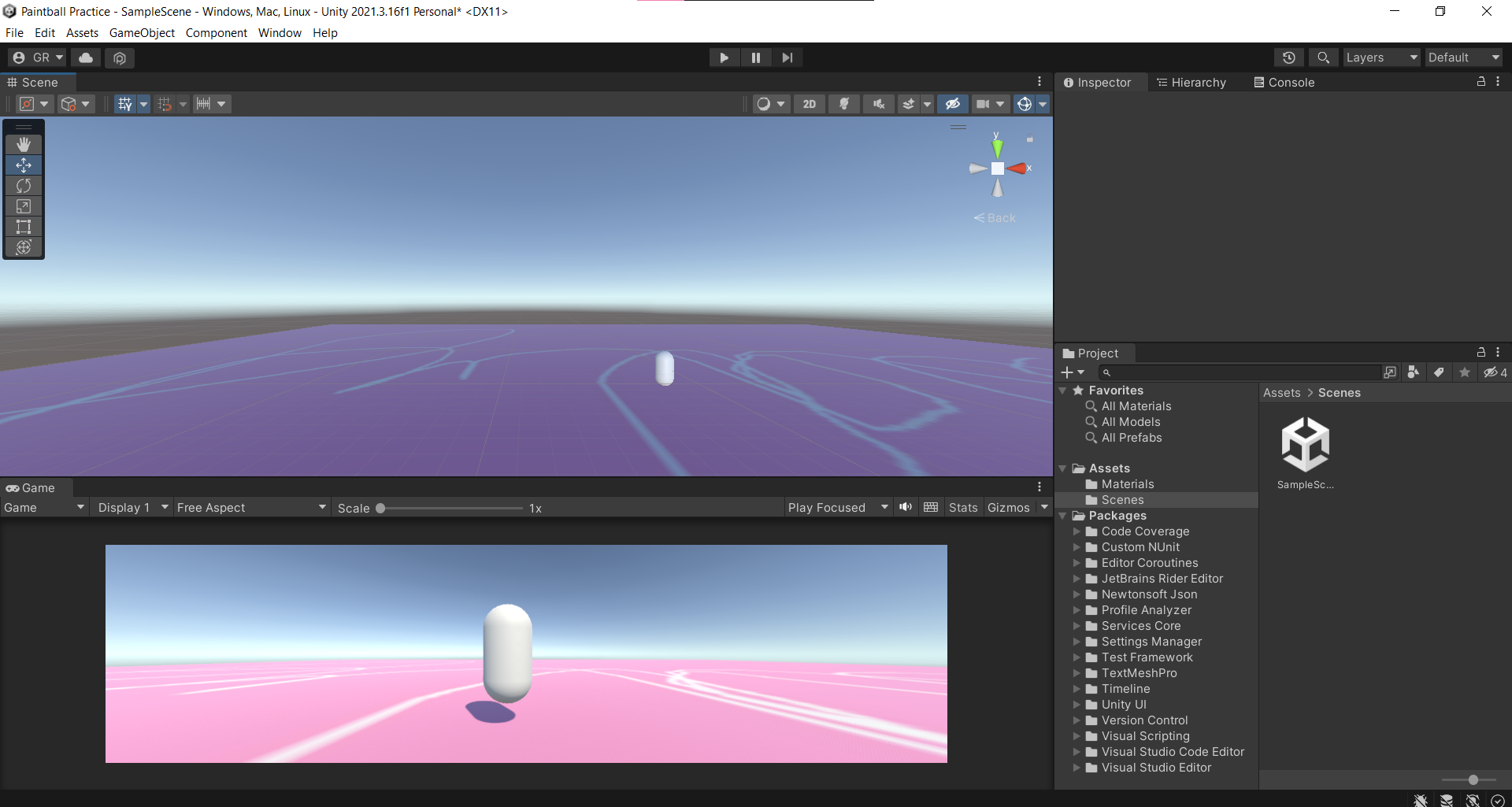Click the scene gizmo center cube

click(998, 168)
